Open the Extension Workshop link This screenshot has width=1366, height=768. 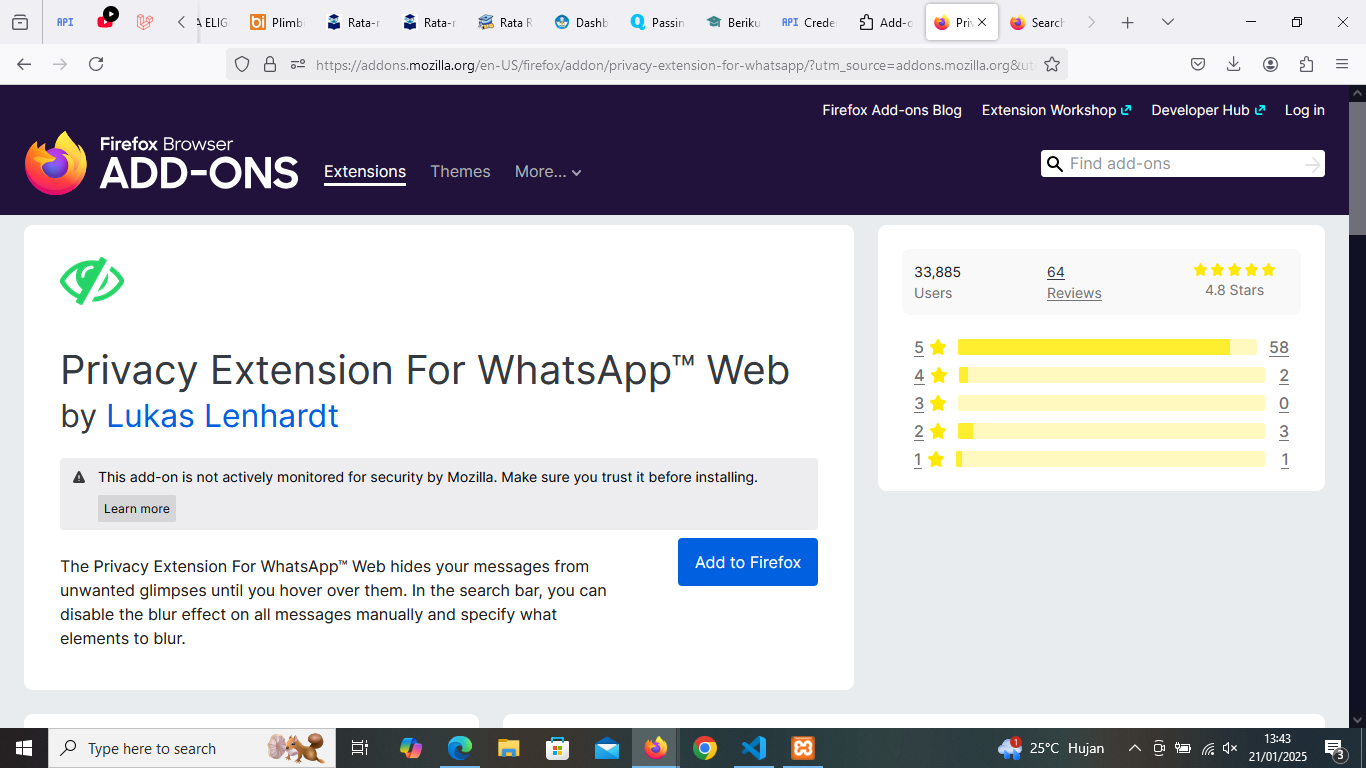(1056, 110)
